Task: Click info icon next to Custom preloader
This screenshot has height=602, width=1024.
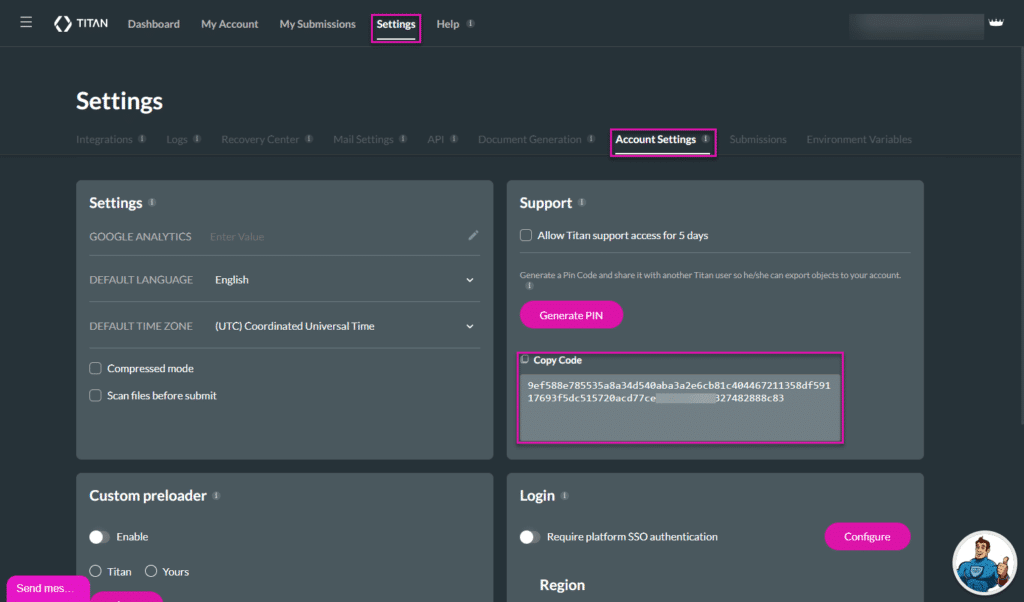Action: (x=216, y=495)
